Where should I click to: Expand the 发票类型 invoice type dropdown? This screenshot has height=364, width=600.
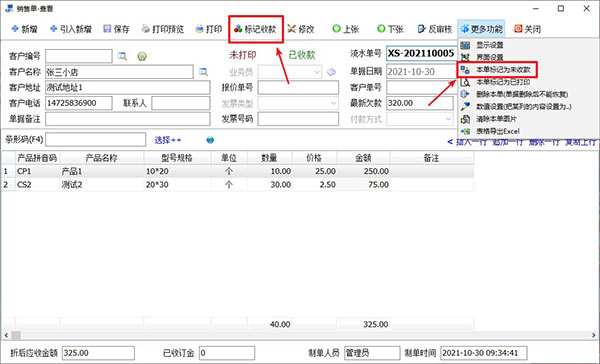333,103
